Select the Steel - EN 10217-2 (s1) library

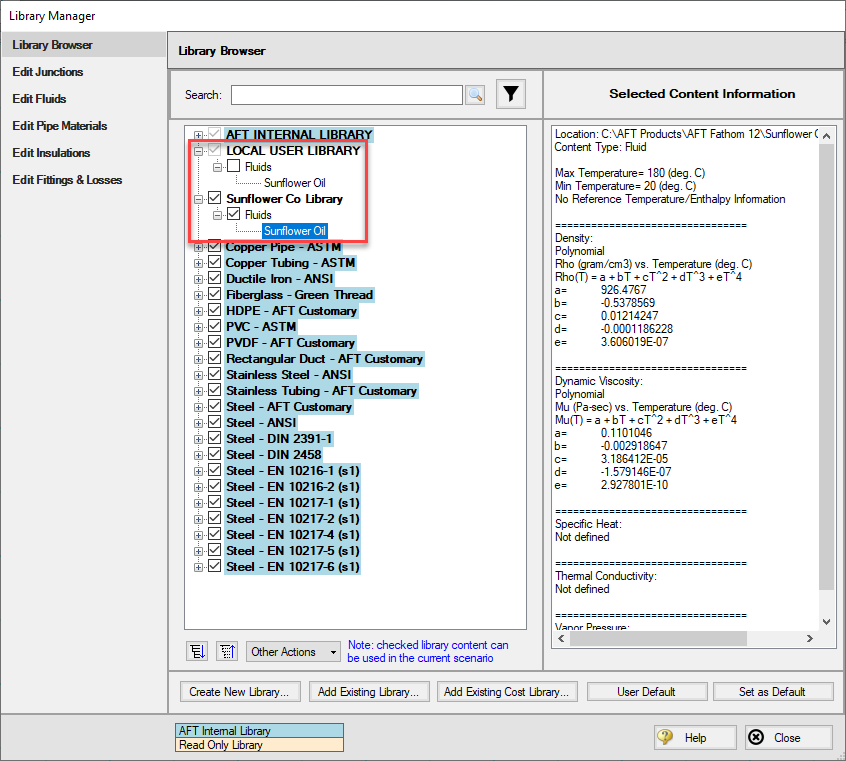[x=292, y=519]
